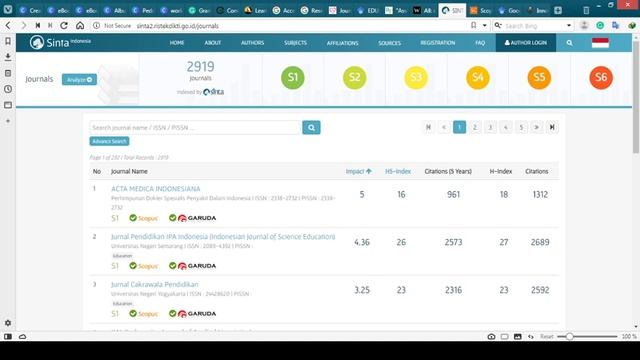Viewport: 640px width, 360px height.
Task: Open AFFILIATIONS menu item
Action: click(x=342, y=43)
